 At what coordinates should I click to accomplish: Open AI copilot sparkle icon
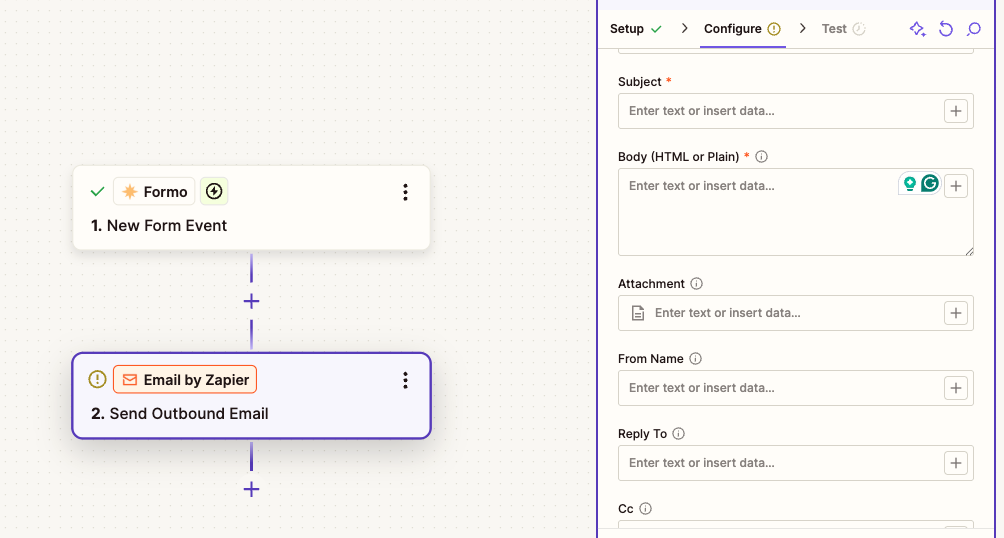pos(917,29)
